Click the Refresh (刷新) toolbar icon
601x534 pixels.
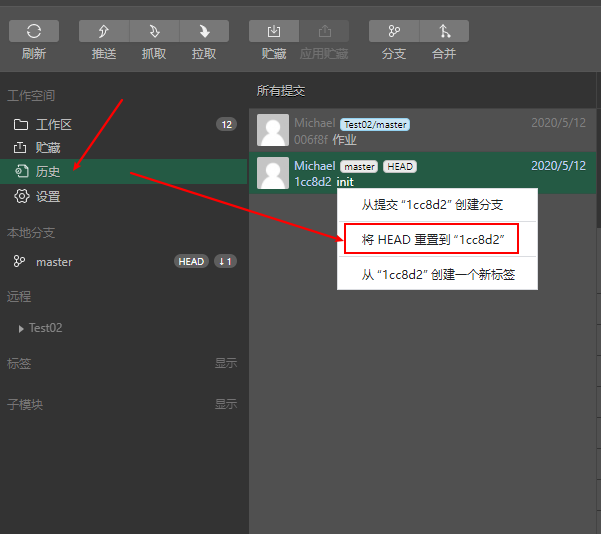34,32
